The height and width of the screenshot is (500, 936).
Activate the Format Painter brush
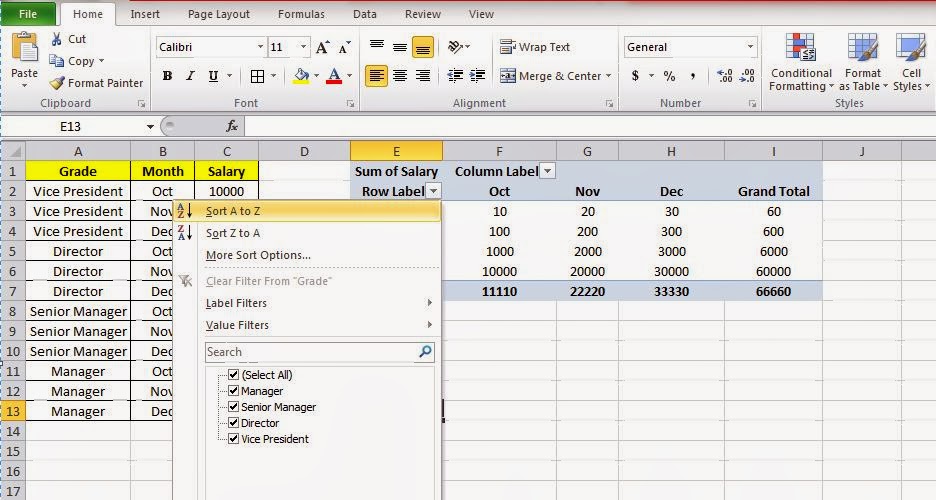pyautogui.click(x=57, y=83)
